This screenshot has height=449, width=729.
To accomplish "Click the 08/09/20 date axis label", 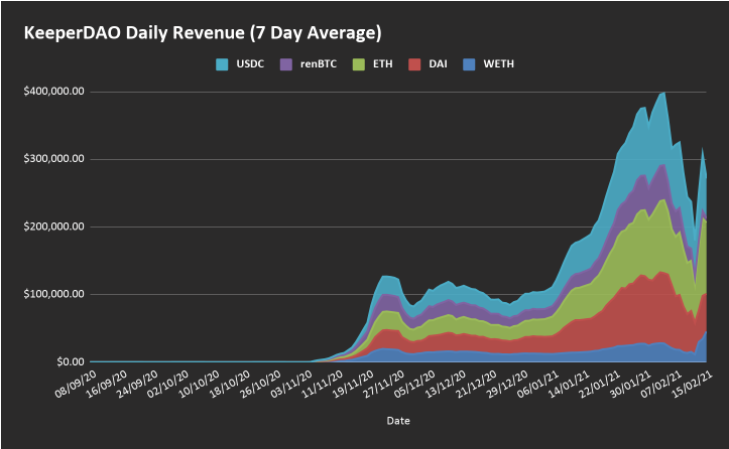I will tap(76, 383).
